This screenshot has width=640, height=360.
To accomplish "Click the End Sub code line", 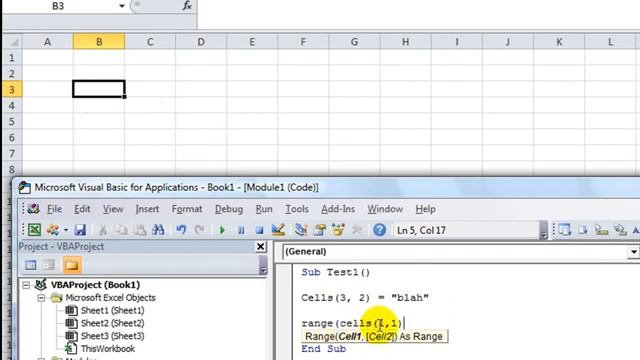I will (x=324, y=349).
